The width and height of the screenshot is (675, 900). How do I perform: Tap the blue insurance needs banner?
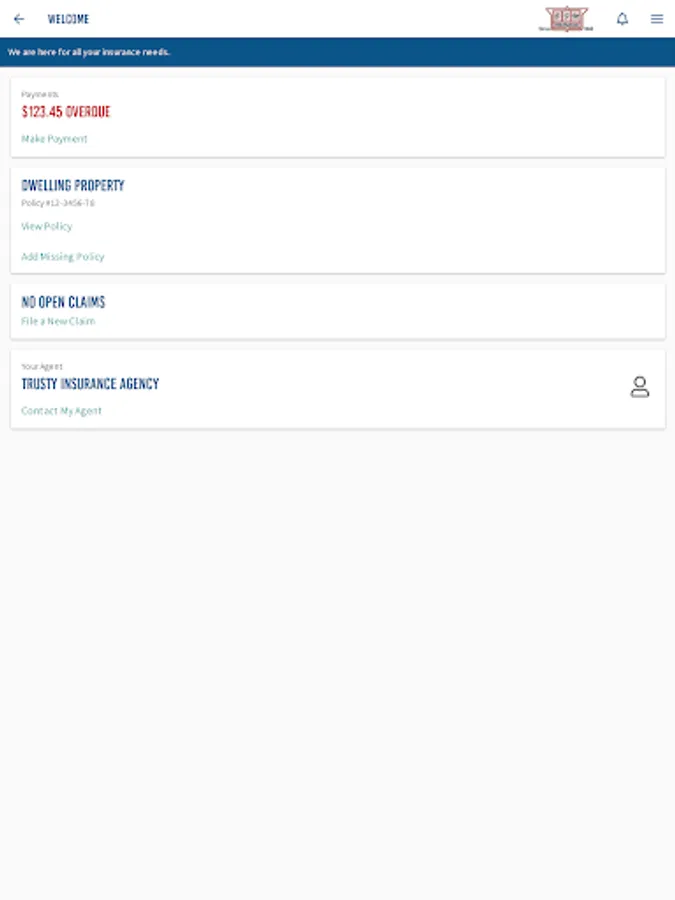(x=338, y=52)
